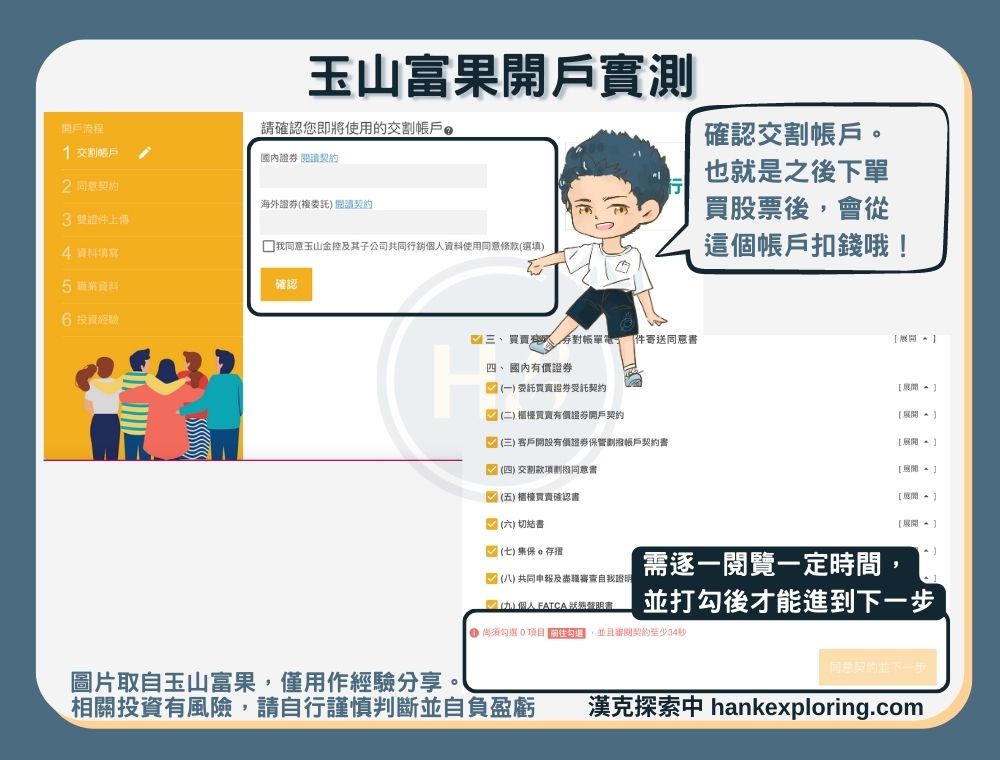Click the hankexploring.com text

(x=817, y=707)
